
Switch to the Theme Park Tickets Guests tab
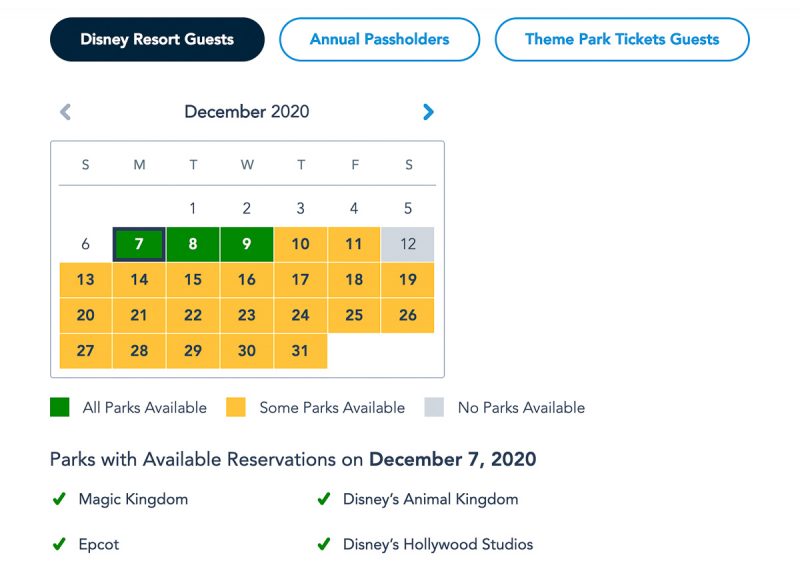622,39
